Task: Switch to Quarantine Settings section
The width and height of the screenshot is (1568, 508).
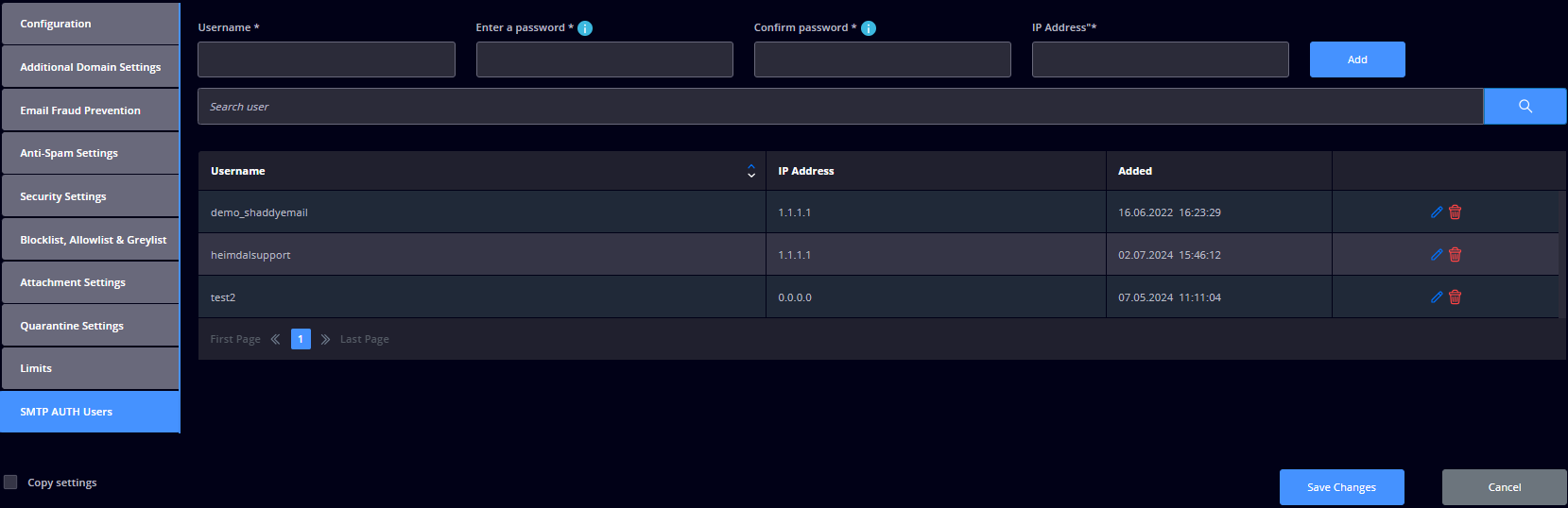Action: tap(90, 326)
